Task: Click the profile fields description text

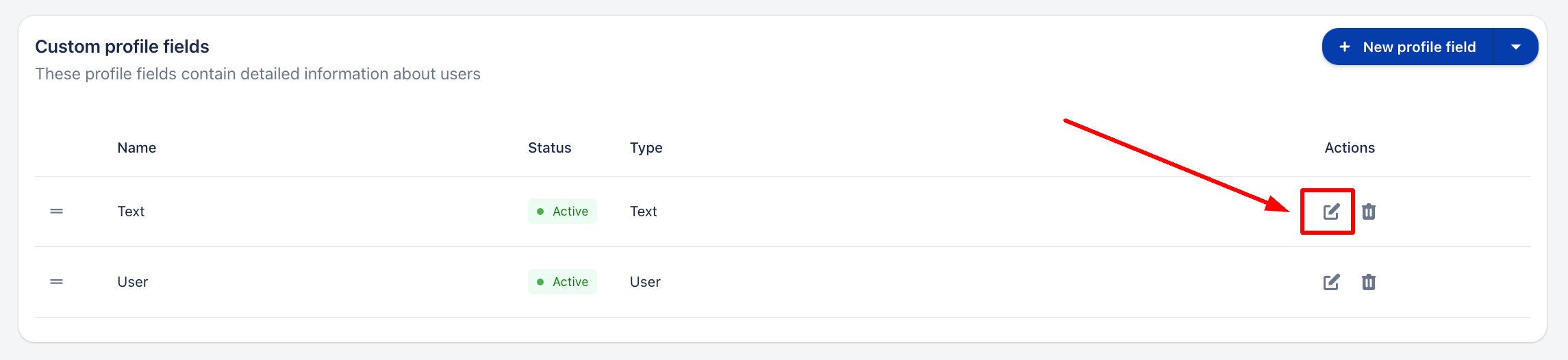Action: 257,74
